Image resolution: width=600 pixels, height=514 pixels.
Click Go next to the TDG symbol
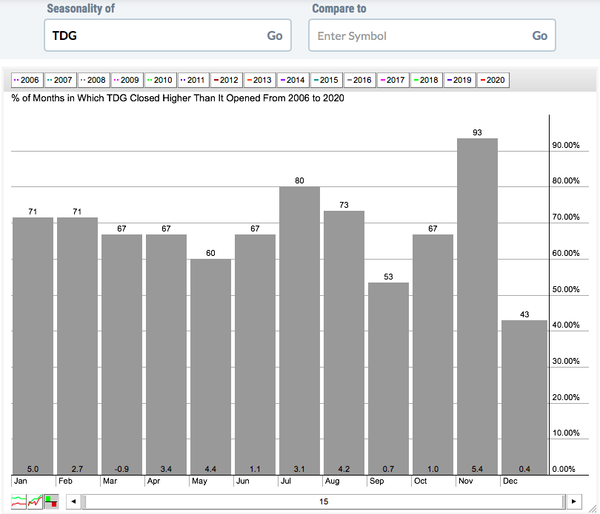(274, 36)
